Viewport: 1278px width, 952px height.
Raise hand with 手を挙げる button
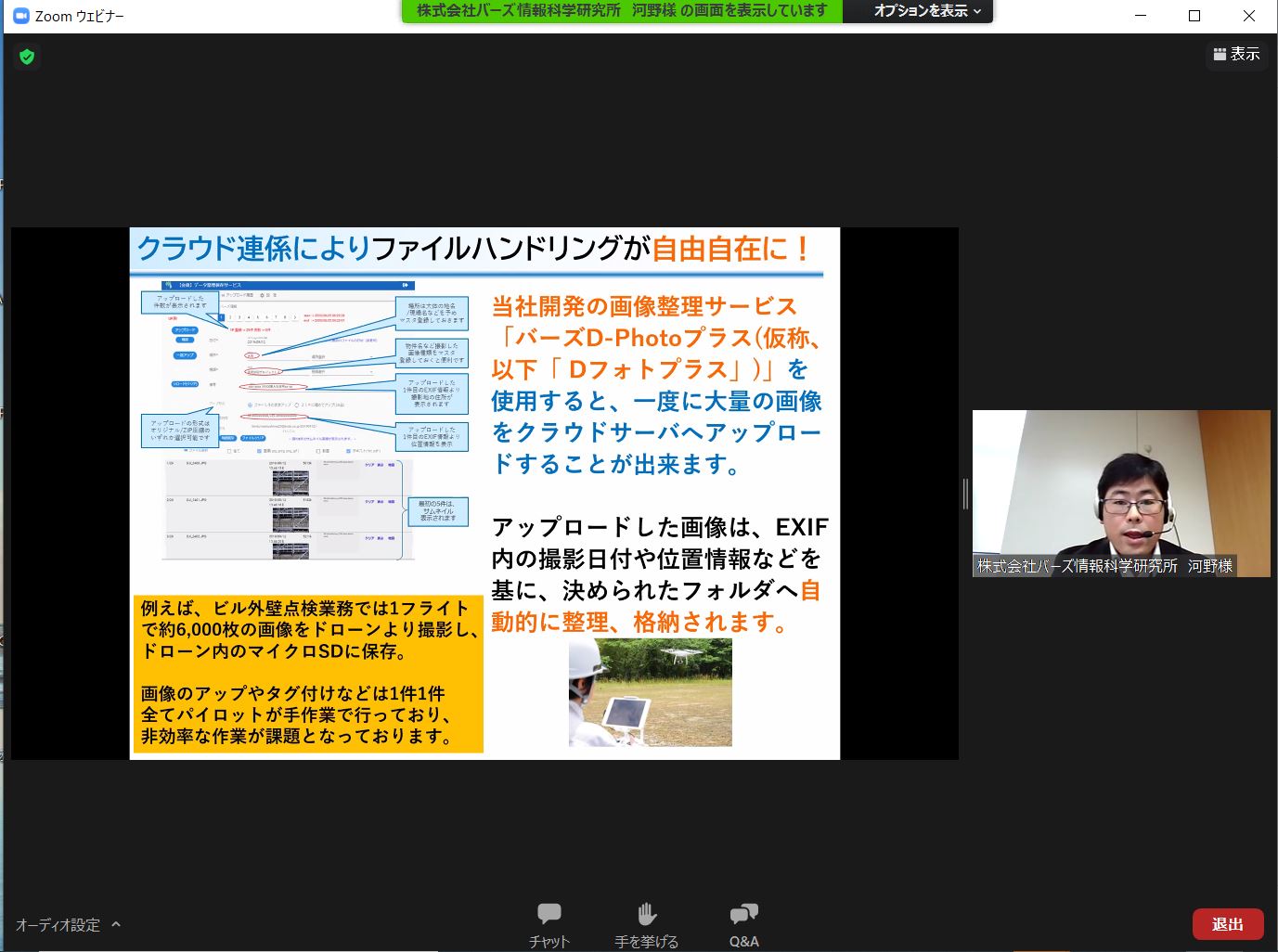pyautogui.click(x=647, y=924)
